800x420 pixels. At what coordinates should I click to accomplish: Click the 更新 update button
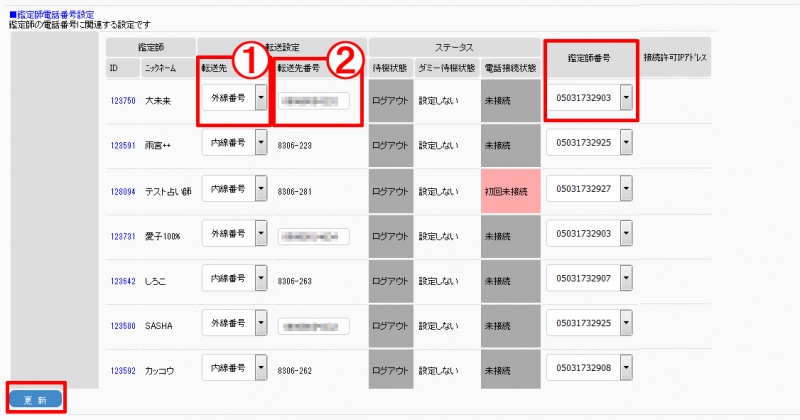click(x=35, y=399)
